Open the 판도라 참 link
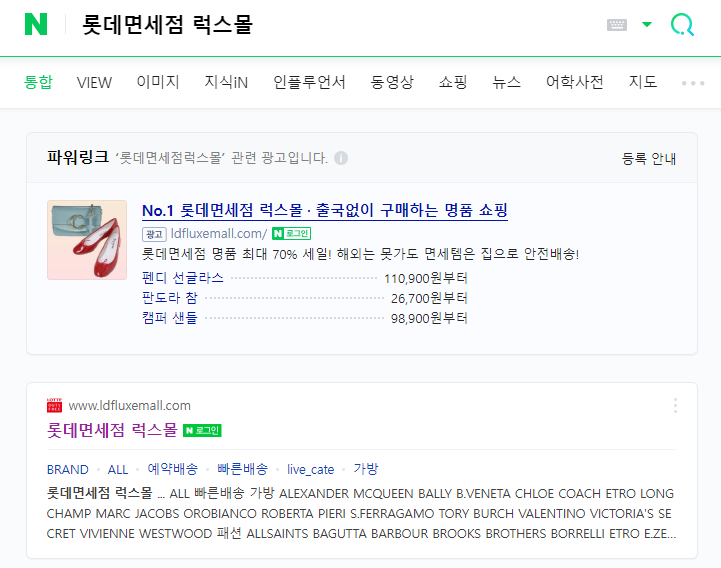721x568 pixels. pos(170,298)
